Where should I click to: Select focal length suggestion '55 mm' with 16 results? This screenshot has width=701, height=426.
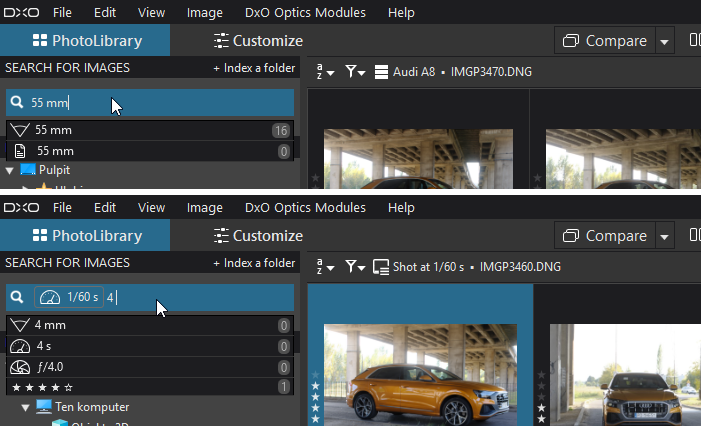(150, 130)
